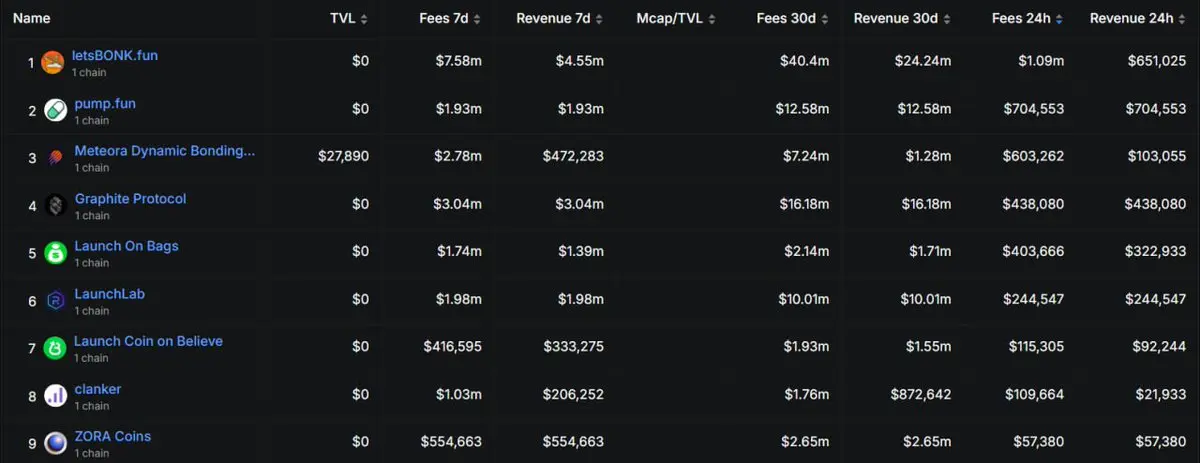Viewport: 1200px width, 463px height.
Task: Sort by Fees 7d column arrows
Action: [476, 19]
